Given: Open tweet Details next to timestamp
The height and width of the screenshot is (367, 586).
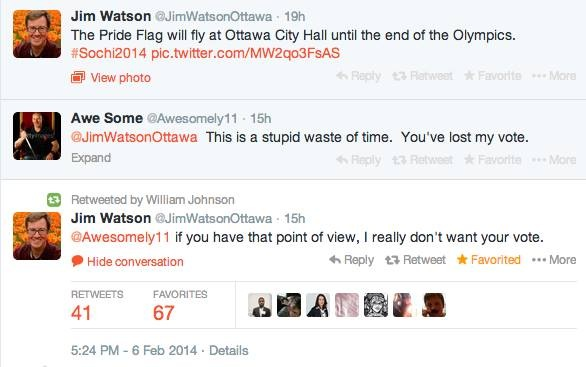Looking at the screenshot, I should click(x=229, y=351).
